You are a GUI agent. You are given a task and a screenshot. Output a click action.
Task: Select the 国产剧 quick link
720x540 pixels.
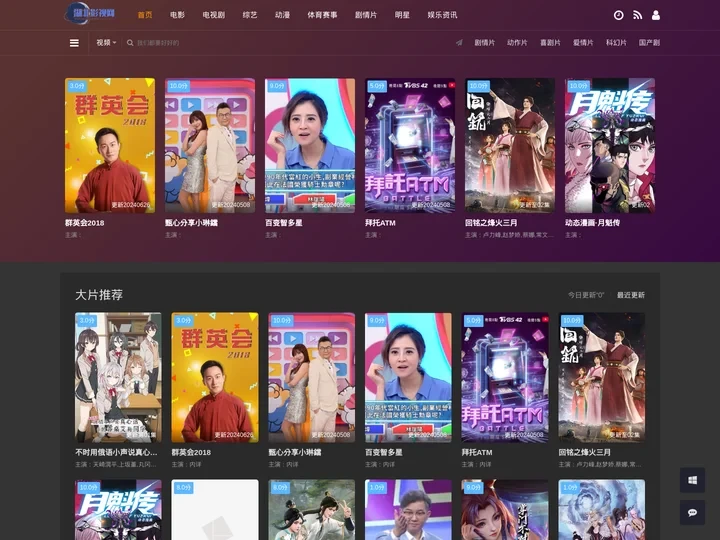(649, 43)
